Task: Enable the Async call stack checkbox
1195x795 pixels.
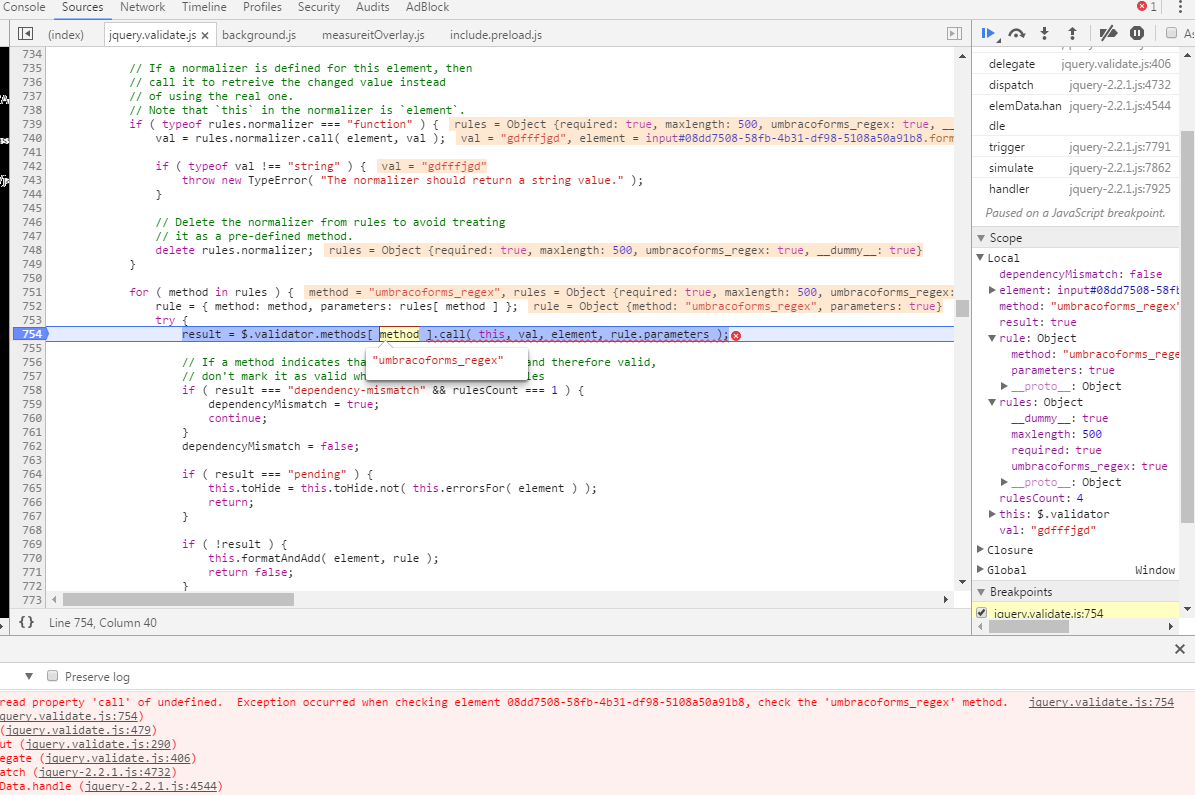Action: [1171, 34]
